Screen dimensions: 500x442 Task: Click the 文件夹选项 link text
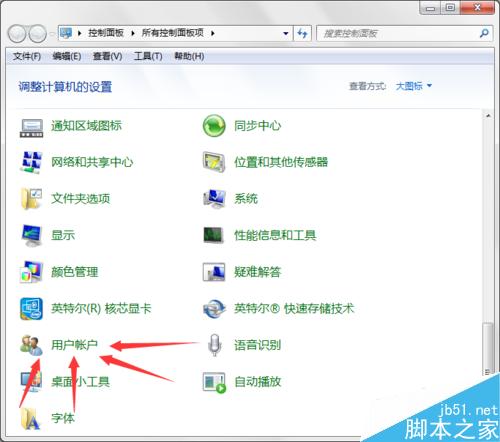(80, 199)
